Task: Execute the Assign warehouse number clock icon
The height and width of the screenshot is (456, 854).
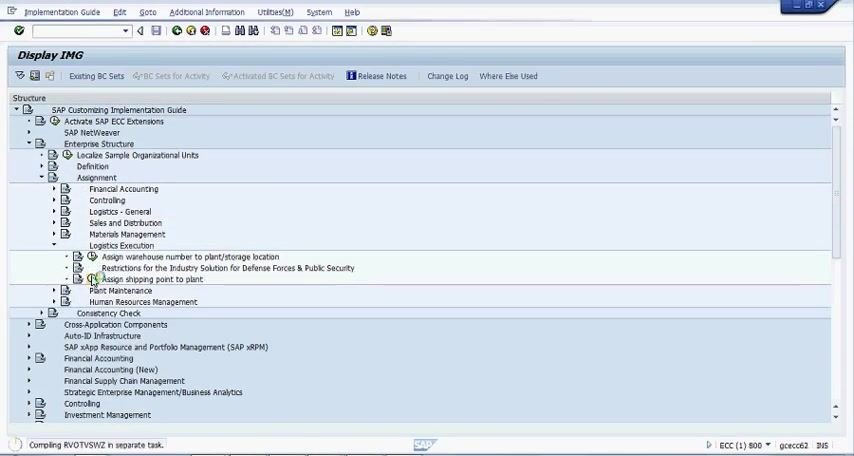Action: click(92, 256)
